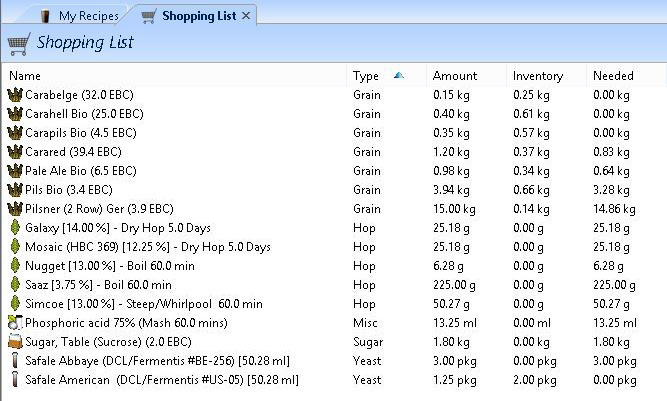Click the hop icon next to Saaz
Viewport: 667px width, 401px height.
coord(15,285)
